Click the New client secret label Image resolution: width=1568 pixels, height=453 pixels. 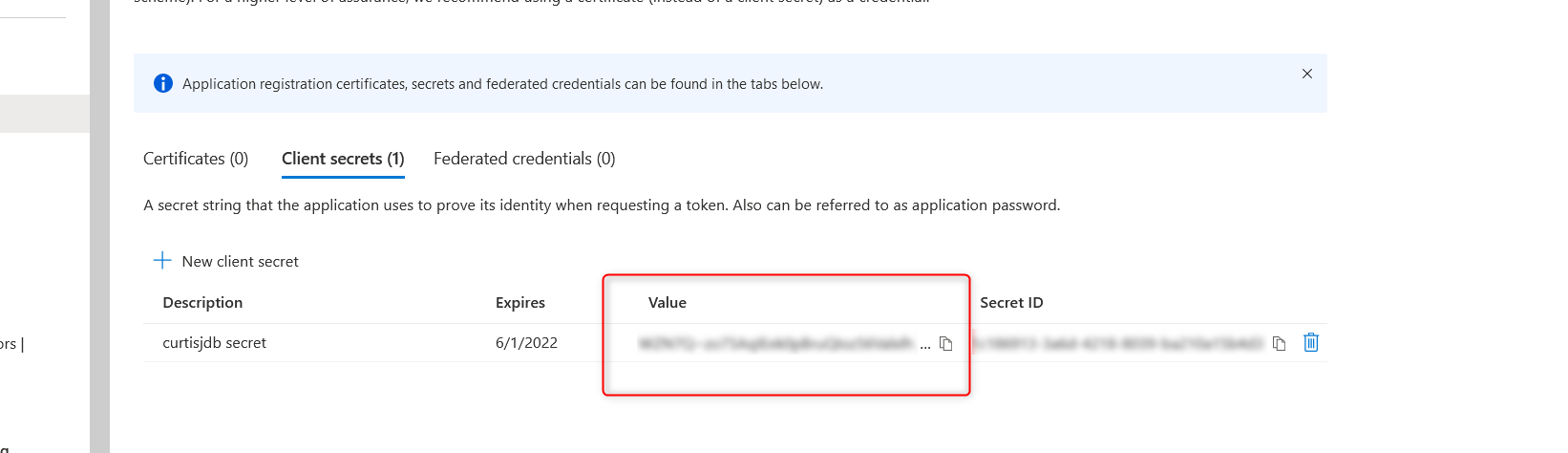coord(240,262)
